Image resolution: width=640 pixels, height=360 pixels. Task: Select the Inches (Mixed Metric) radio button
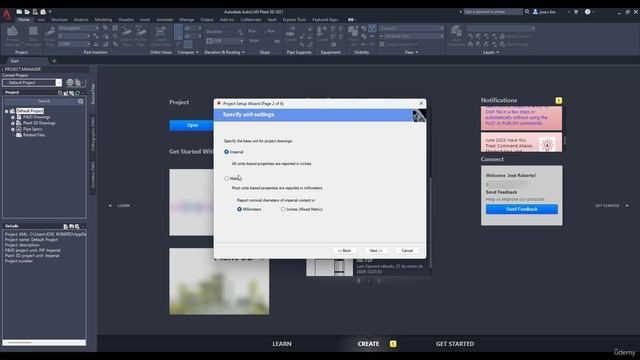[x=283, y=209]
